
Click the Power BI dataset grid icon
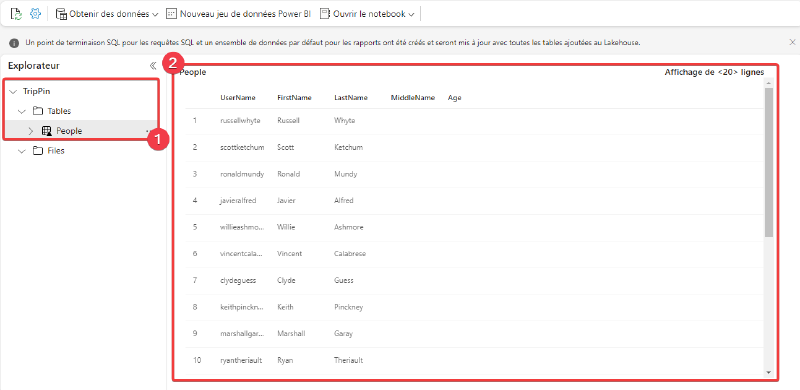tap(172, 14)
